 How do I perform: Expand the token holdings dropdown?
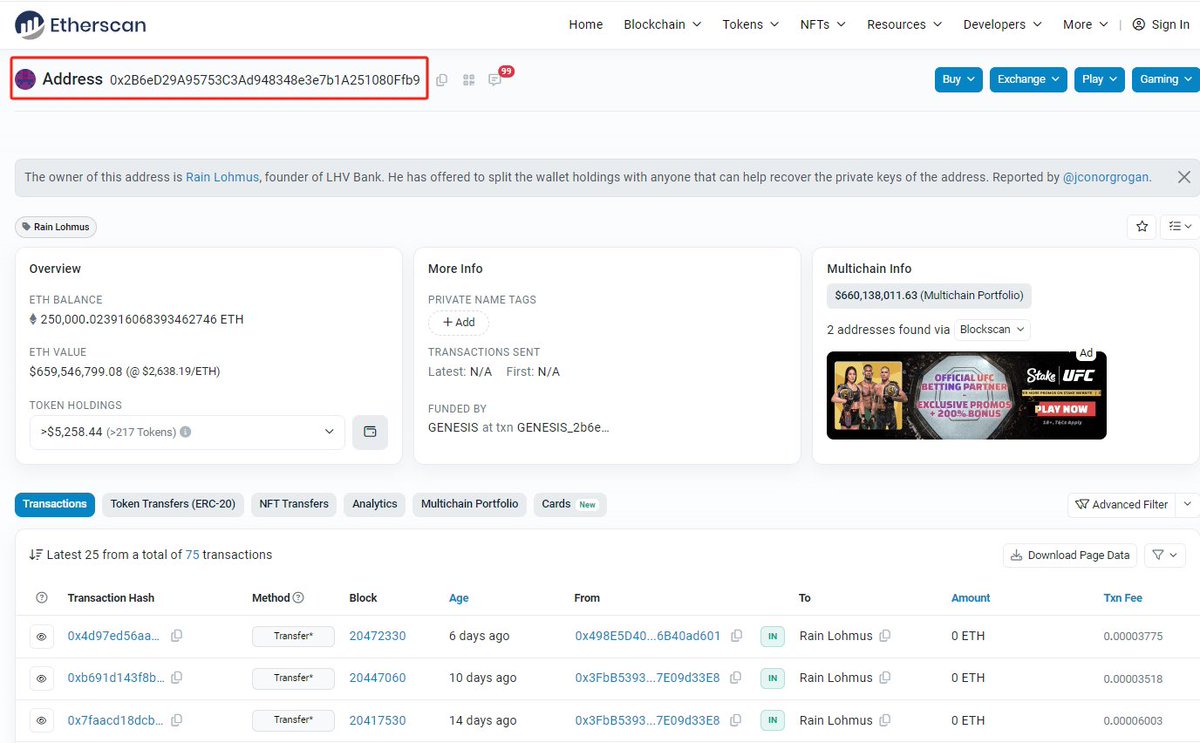coord(187,432)
